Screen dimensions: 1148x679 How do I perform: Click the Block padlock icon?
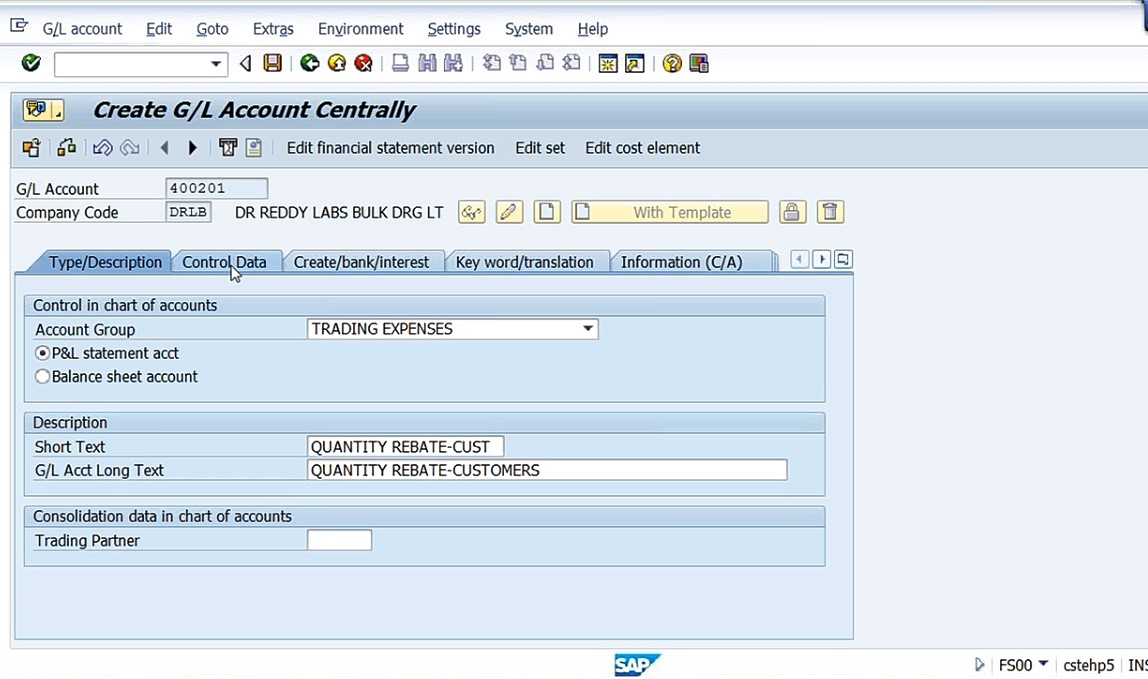tap(791, 212)
